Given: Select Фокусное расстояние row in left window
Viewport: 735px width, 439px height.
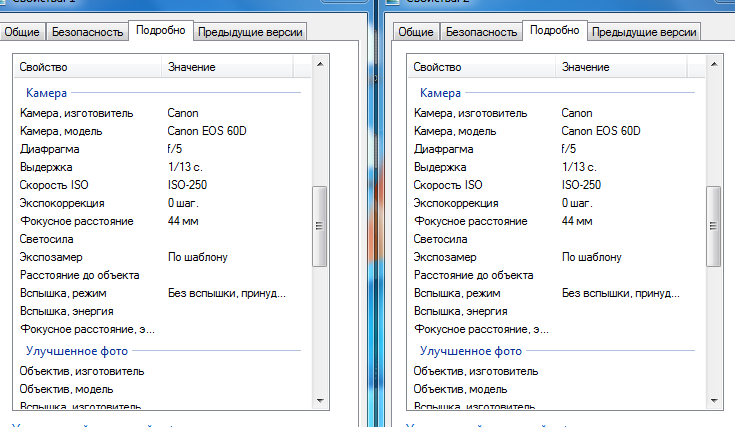Looking at the screenshot, I should coord(78,221).
